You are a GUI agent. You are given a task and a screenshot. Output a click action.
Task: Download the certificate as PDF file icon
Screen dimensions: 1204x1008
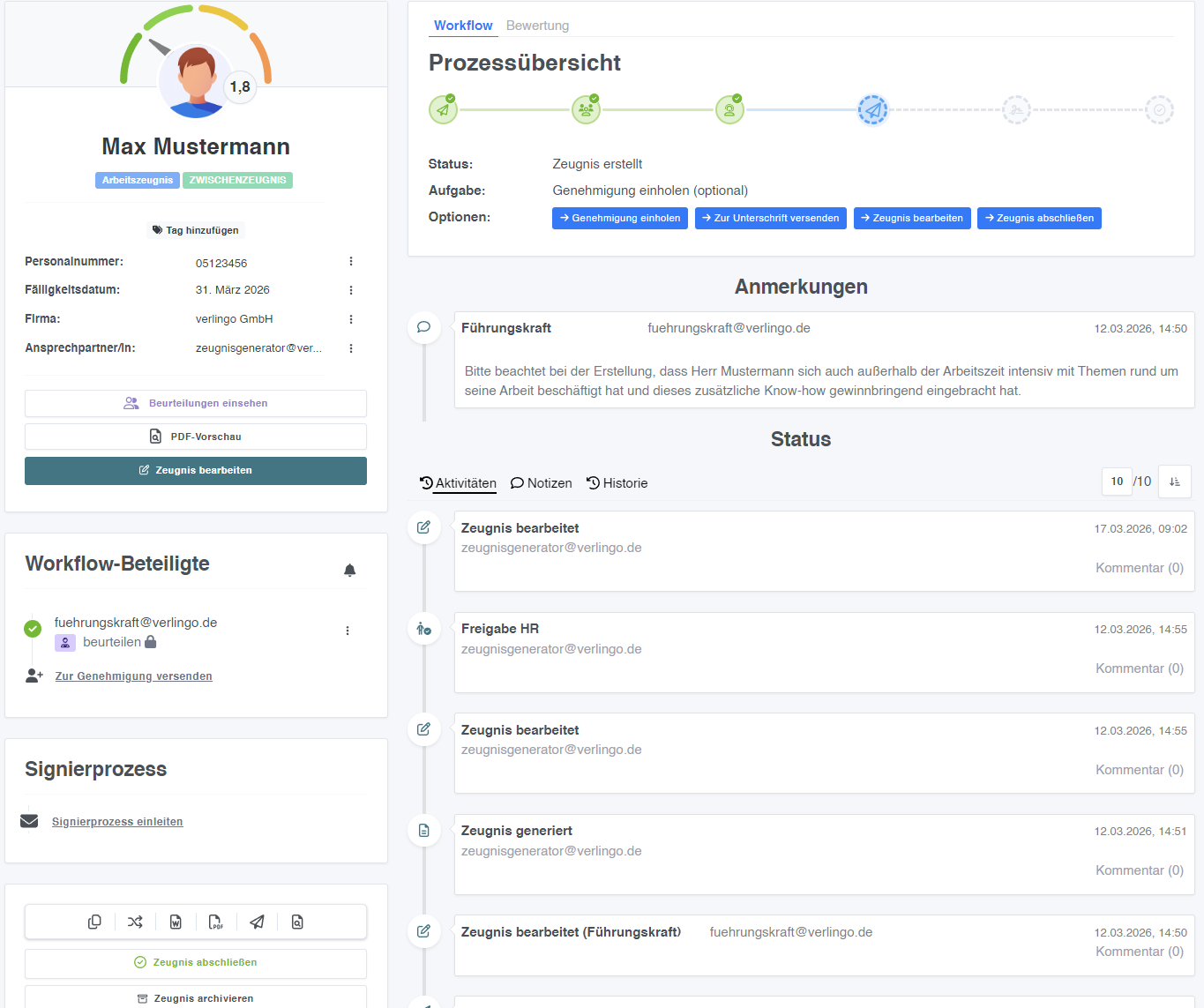216,922
